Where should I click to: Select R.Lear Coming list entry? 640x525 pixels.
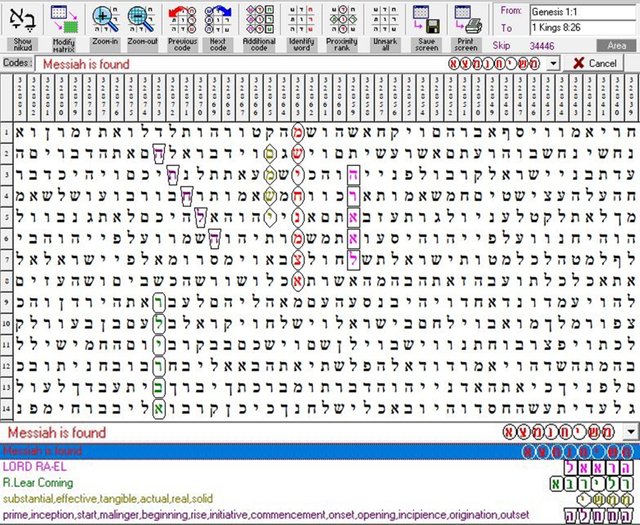tap(35, 483)
